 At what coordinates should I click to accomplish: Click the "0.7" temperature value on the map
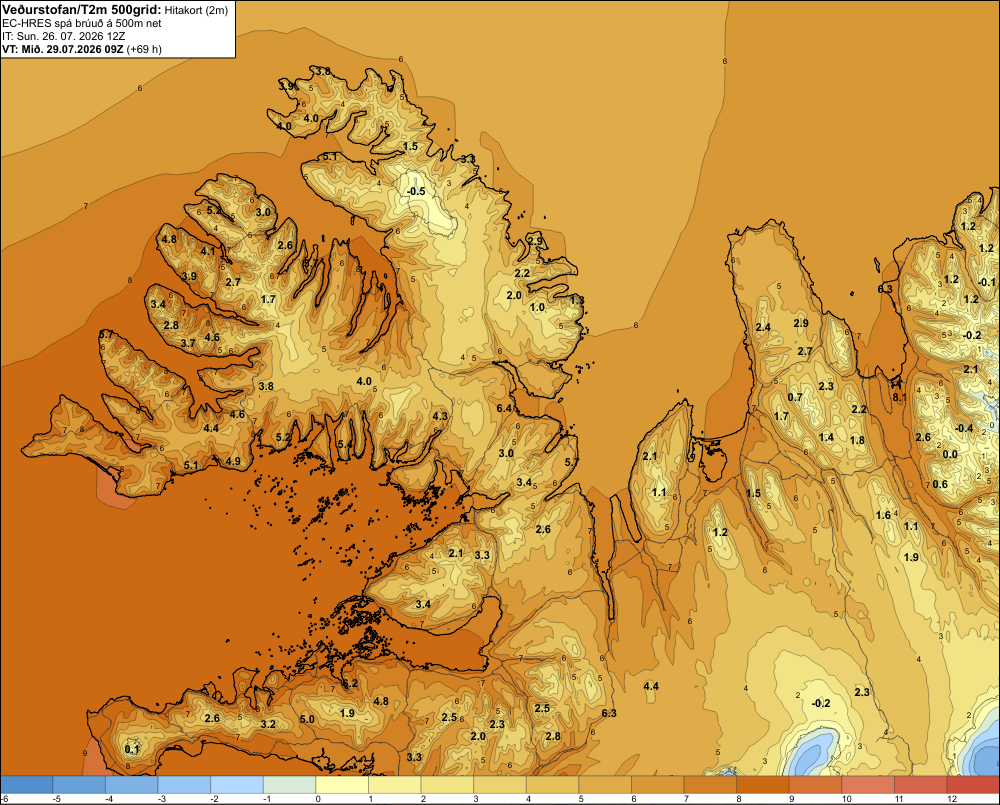[x=795, y=397]
